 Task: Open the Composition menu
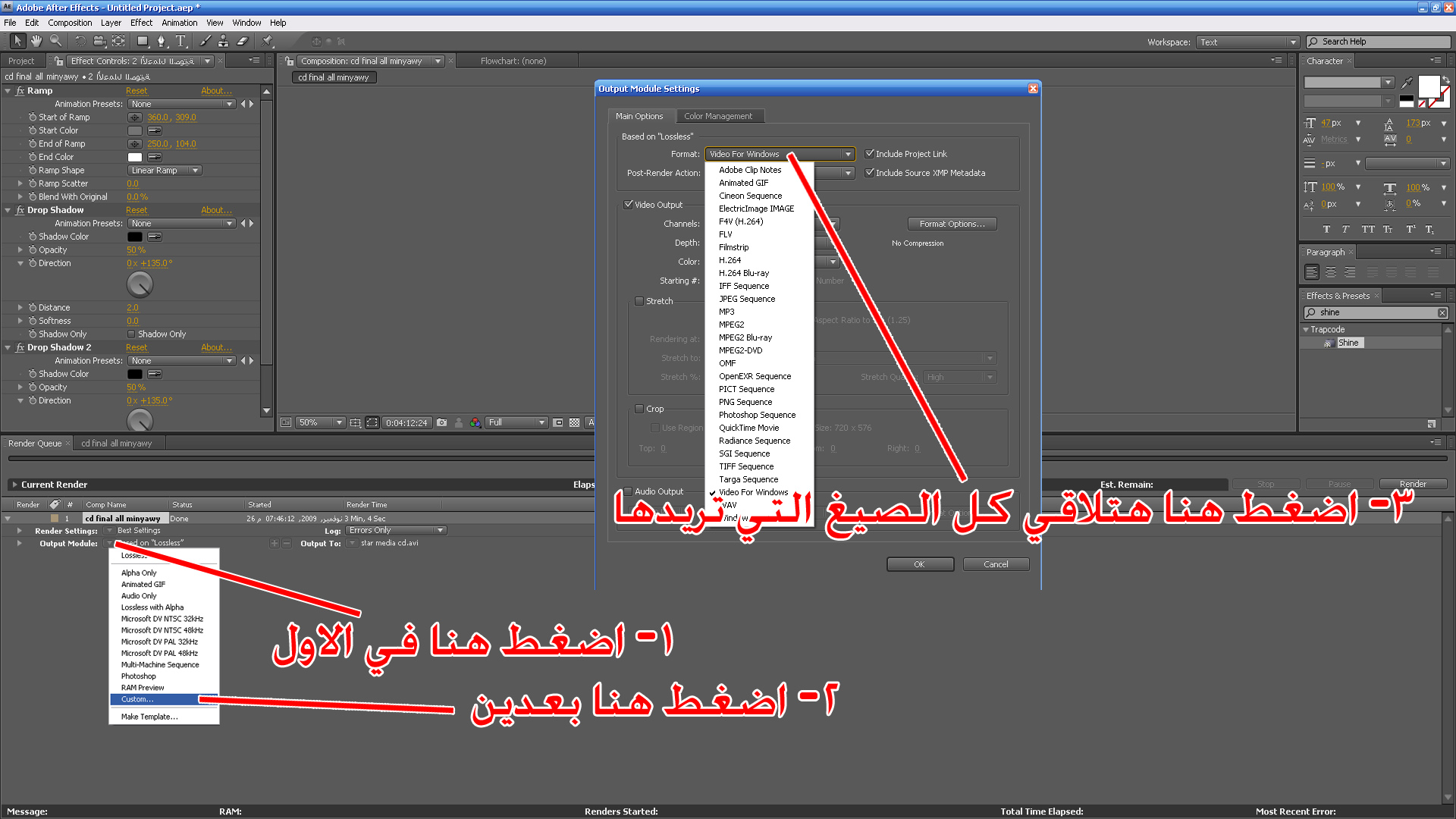70,22
